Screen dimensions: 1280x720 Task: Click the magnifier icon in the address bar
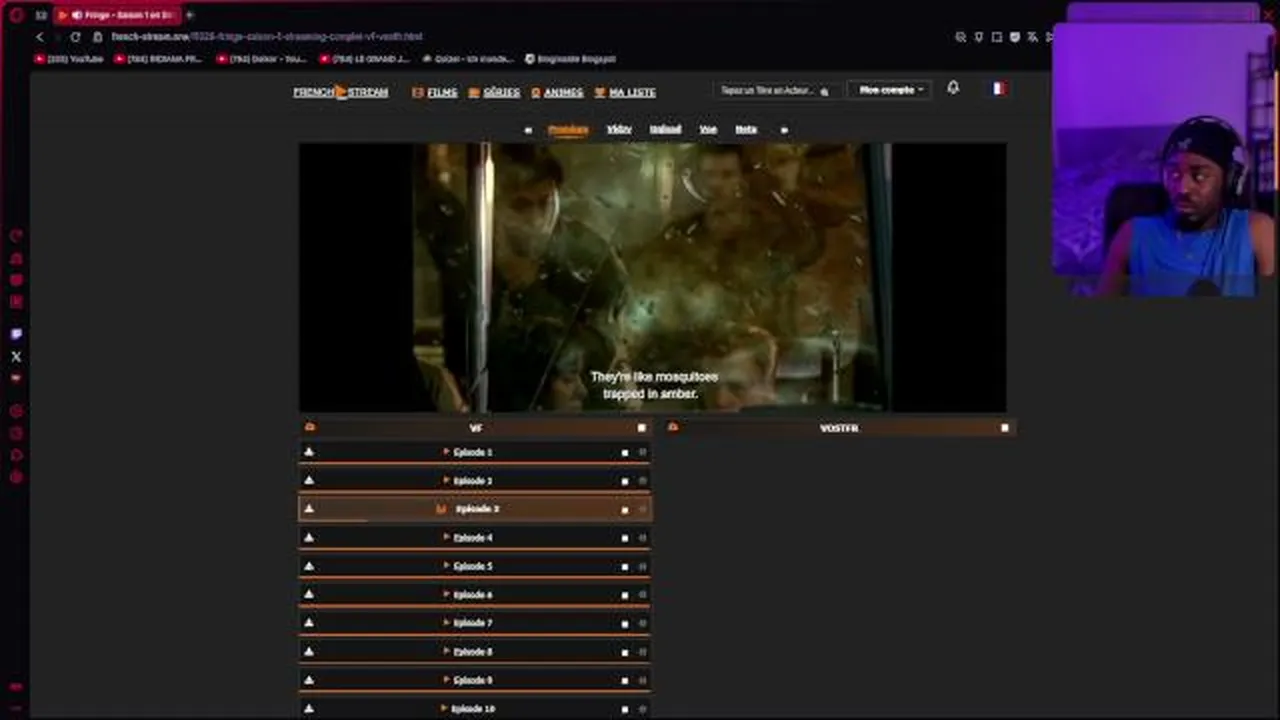pos(961,37)
